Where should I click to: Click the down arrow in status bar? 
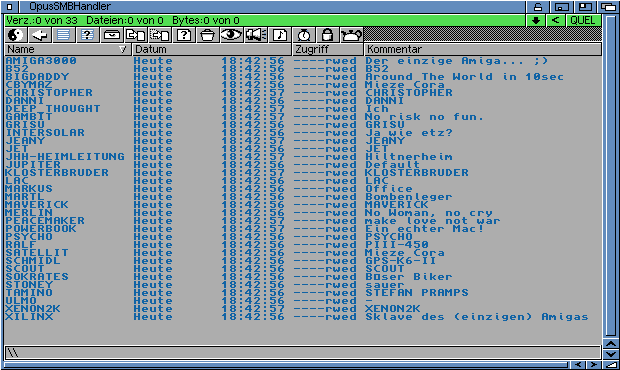(x=536, y=21)
